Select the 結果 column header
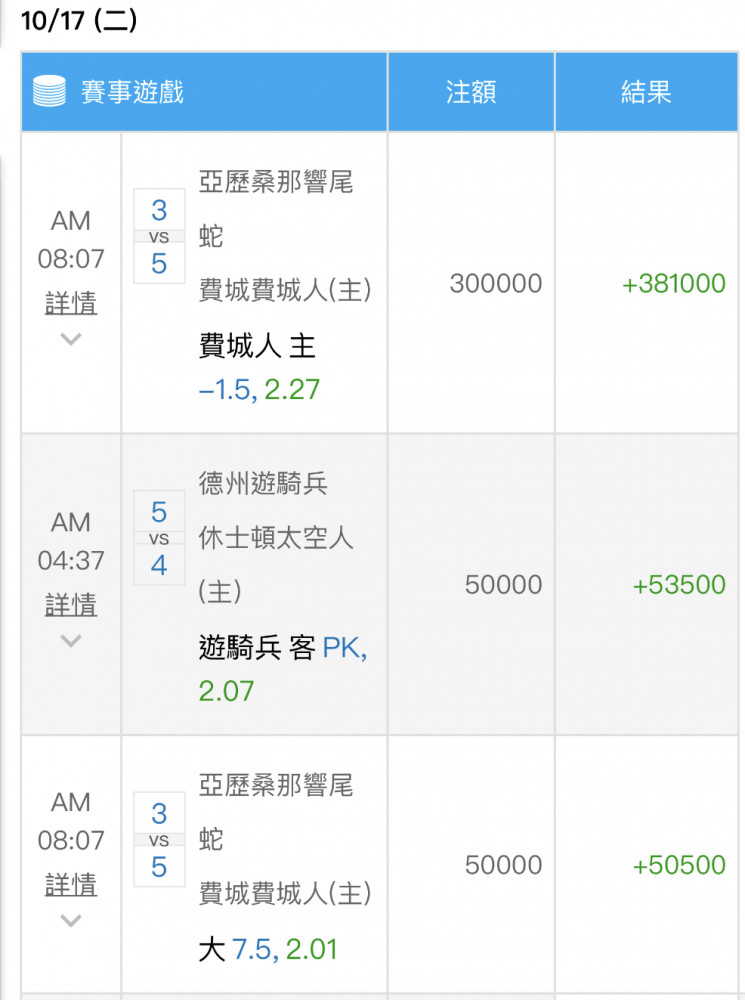The image size is (745, 1000). 647,92
